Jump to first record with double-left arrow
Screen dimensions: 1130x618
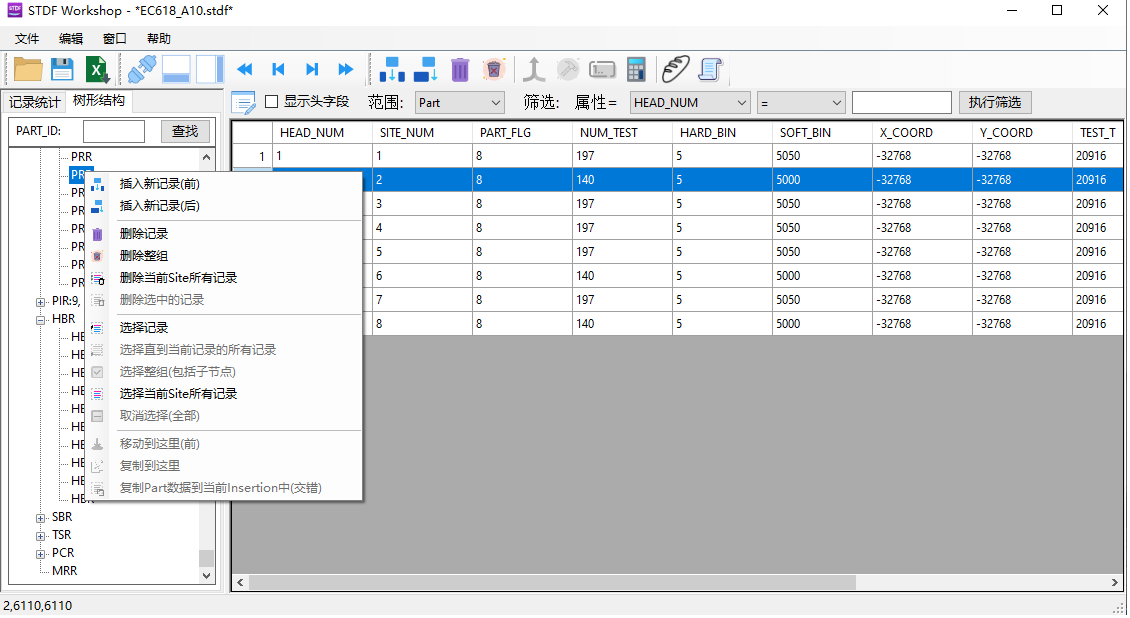pyautogui.click(x=244, y=69)
